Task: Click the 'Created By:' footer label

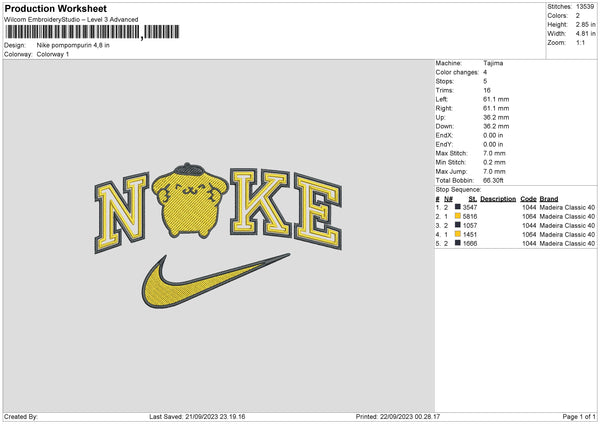Action: (x=21, y=417)
